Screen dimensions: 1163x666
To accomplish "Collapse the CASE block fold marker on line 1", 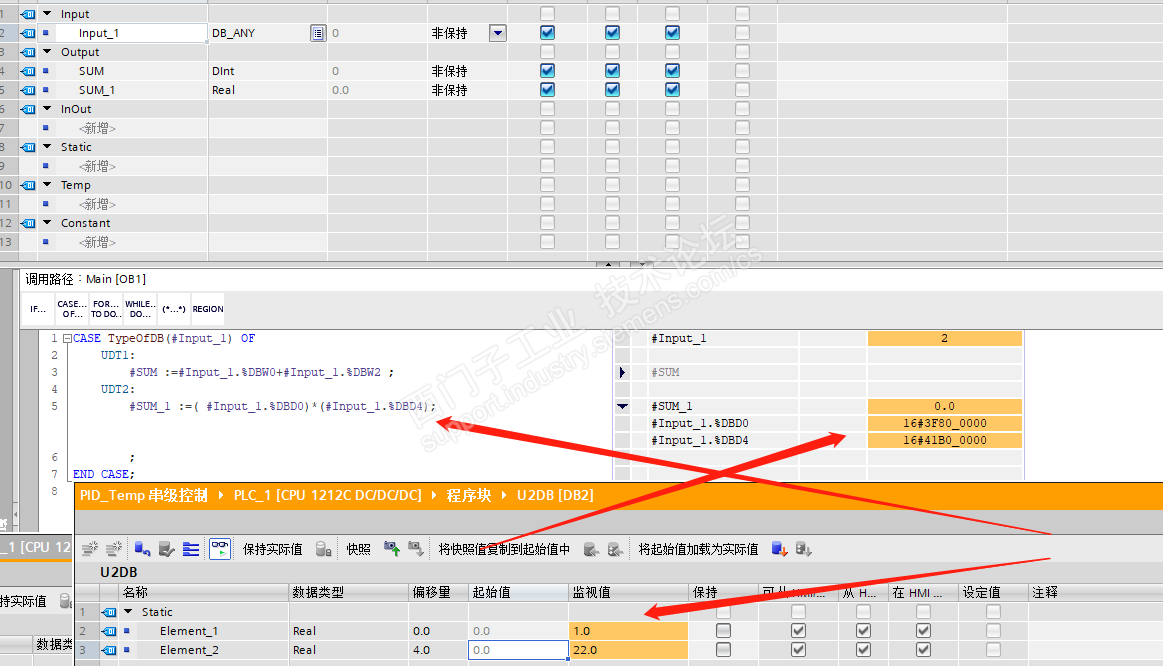I will (x=67, y=338).
